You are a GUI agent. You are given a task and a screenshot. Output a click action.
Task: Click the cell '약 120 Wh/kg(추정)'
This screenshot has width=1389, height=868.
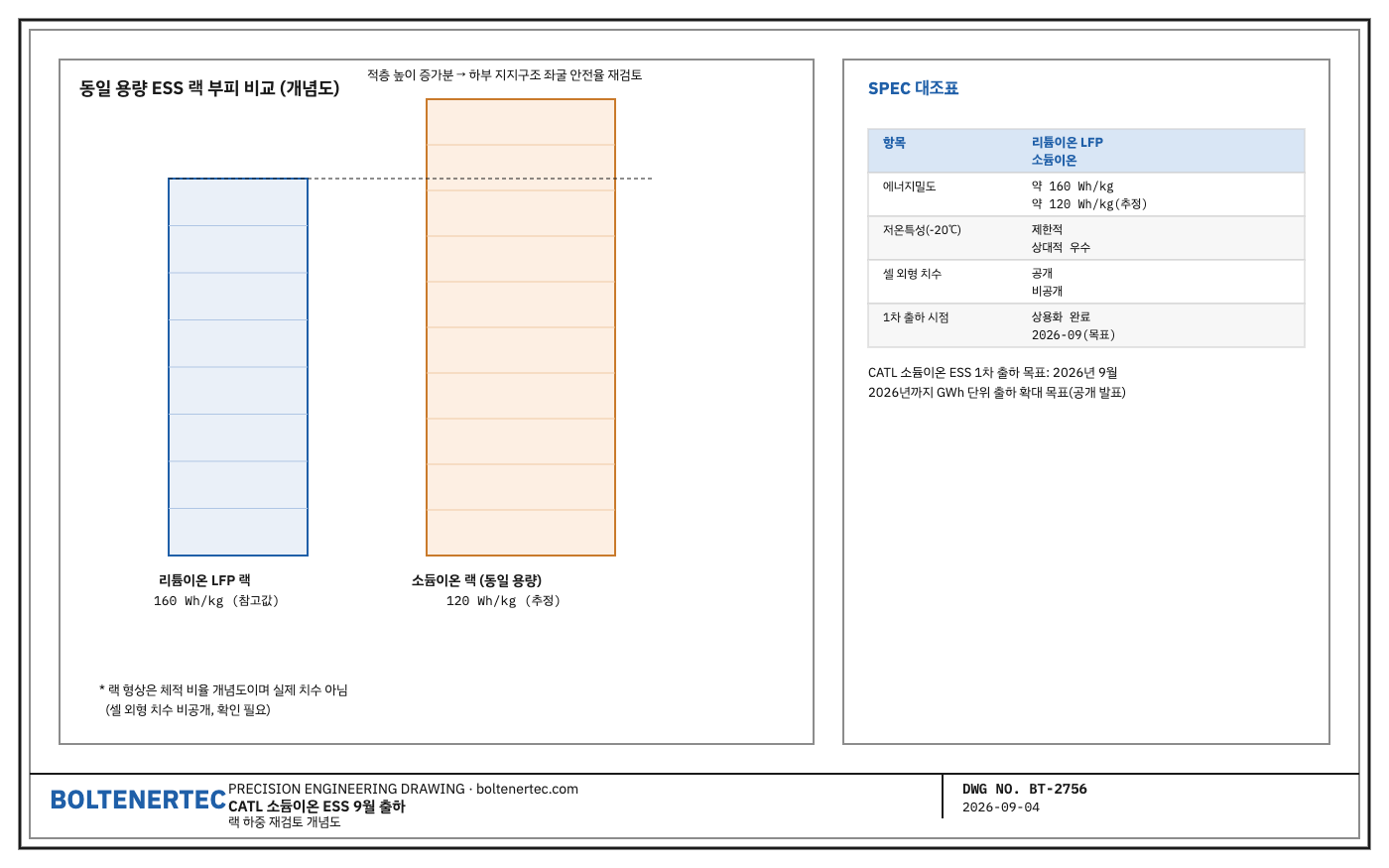click(1089, 204)
